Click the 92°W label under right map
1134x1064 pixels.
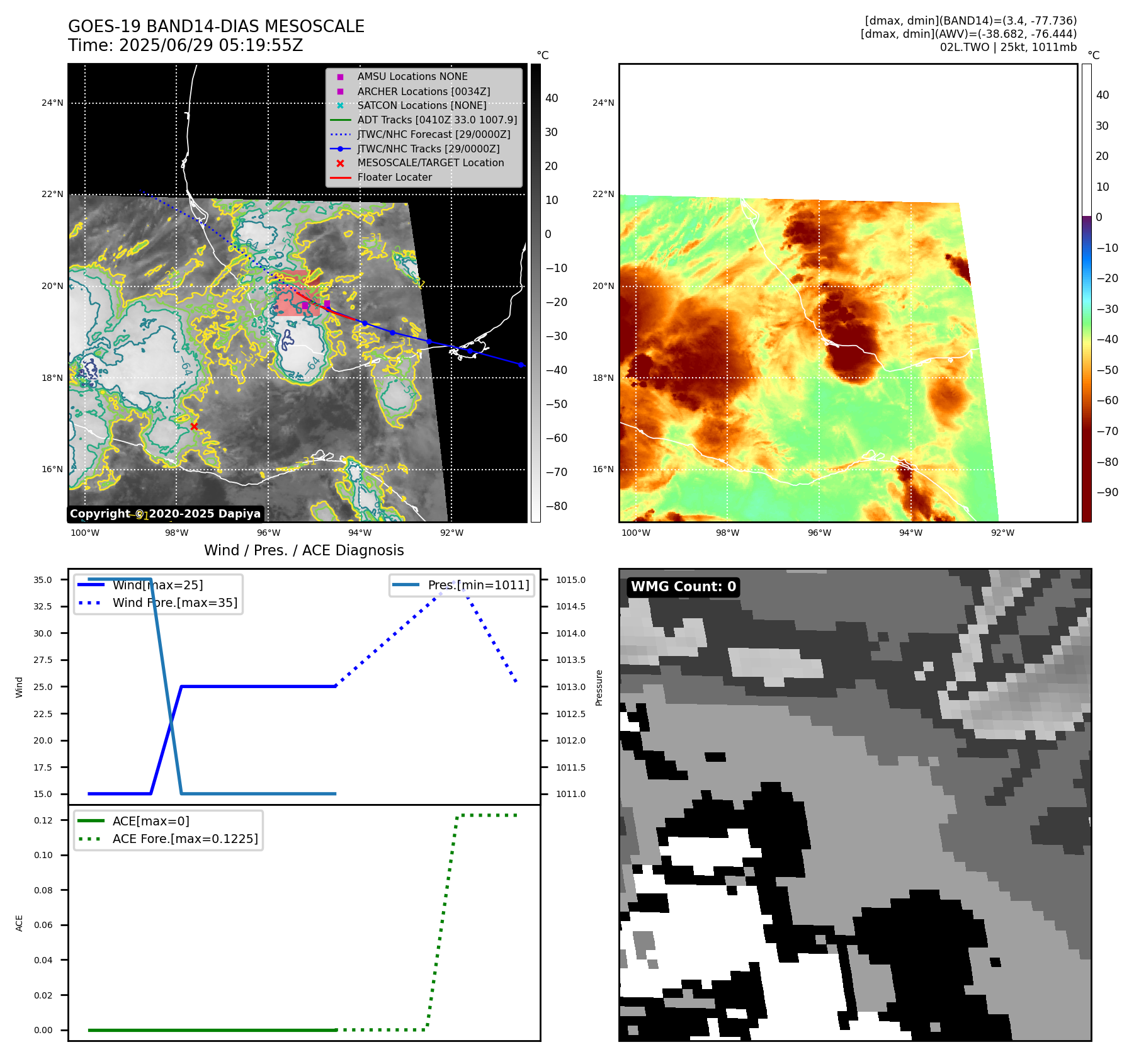(x=1002, y=533)
